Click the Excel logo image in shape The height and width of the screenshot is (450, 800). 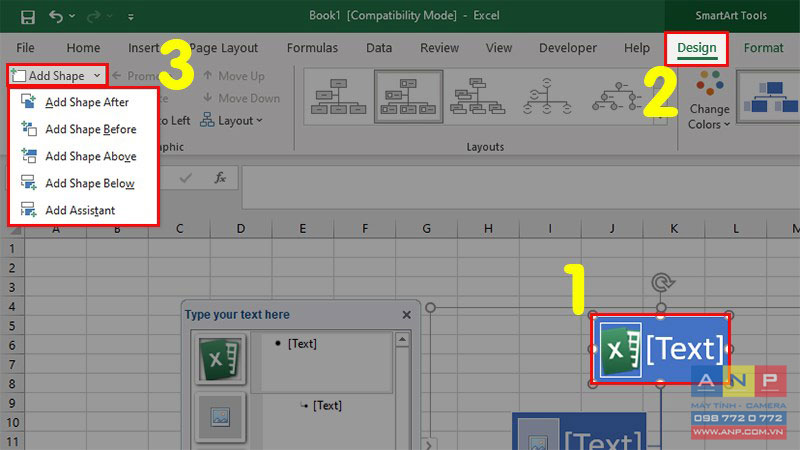(620, 350)
